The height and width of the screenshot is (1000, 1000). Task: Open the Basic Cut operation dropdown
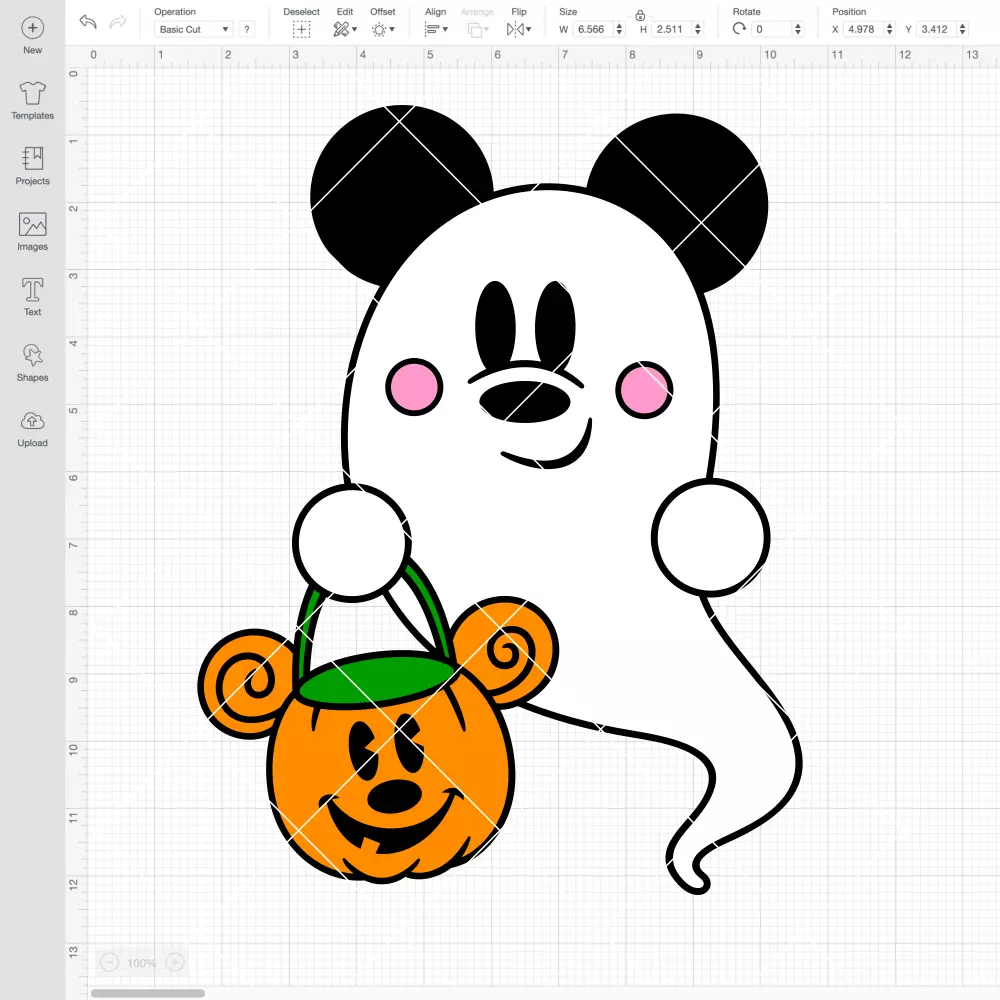click(193, 29)
